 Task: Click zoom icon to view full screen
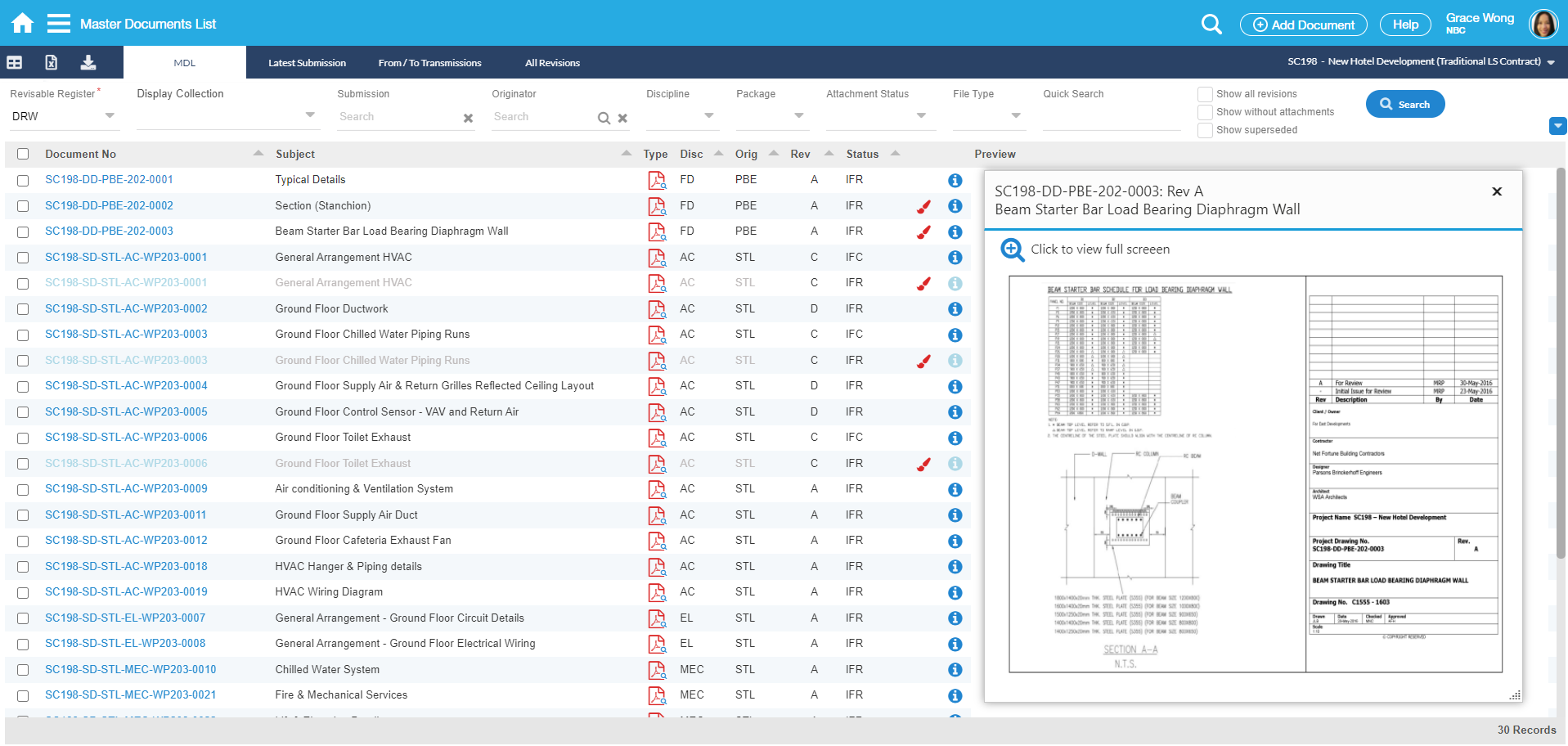[1012, 249]
